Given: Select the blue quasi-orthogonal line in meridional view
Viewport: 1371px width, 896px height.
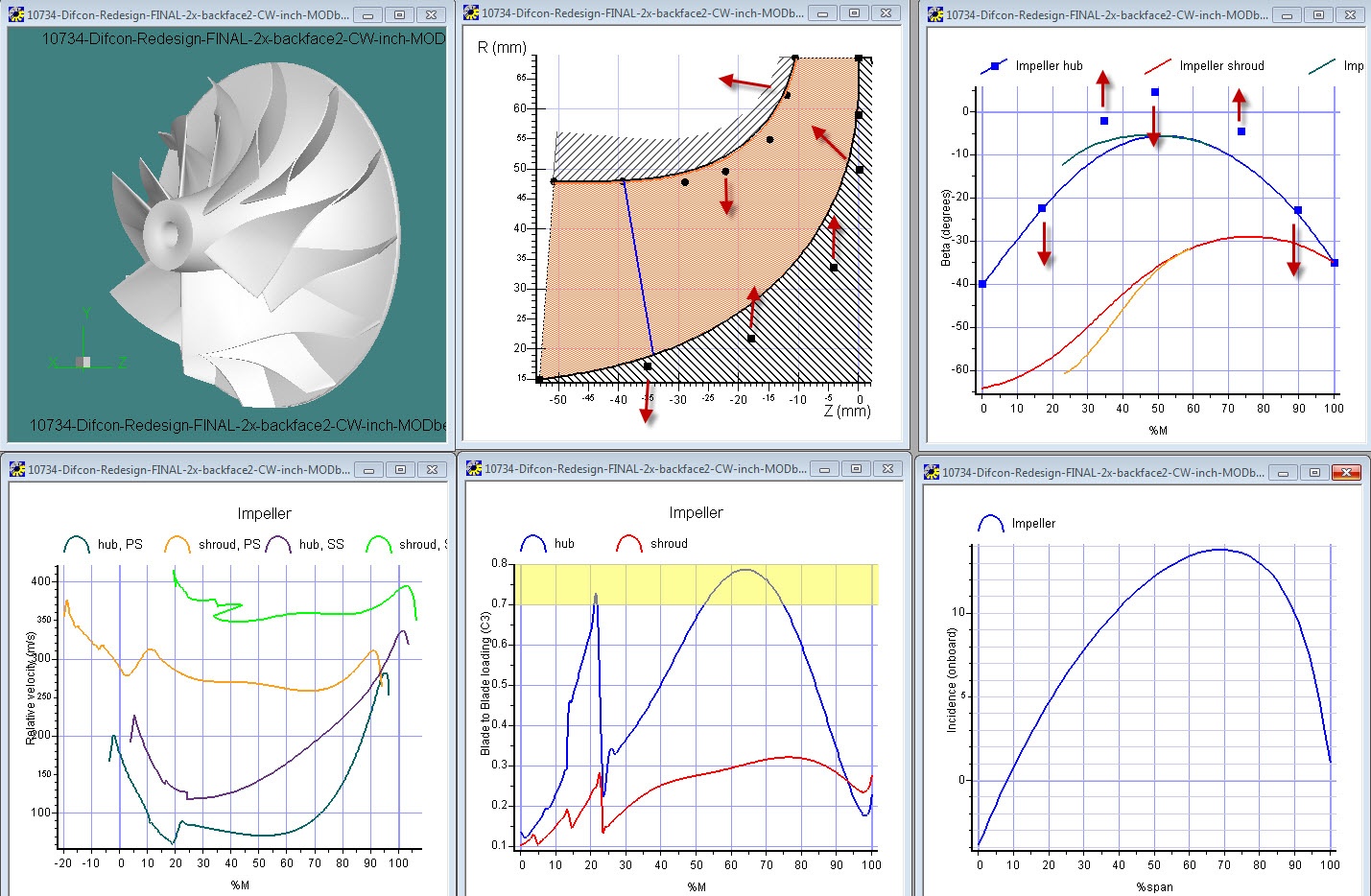Looking at the screenshot, I should coord(638,269).
